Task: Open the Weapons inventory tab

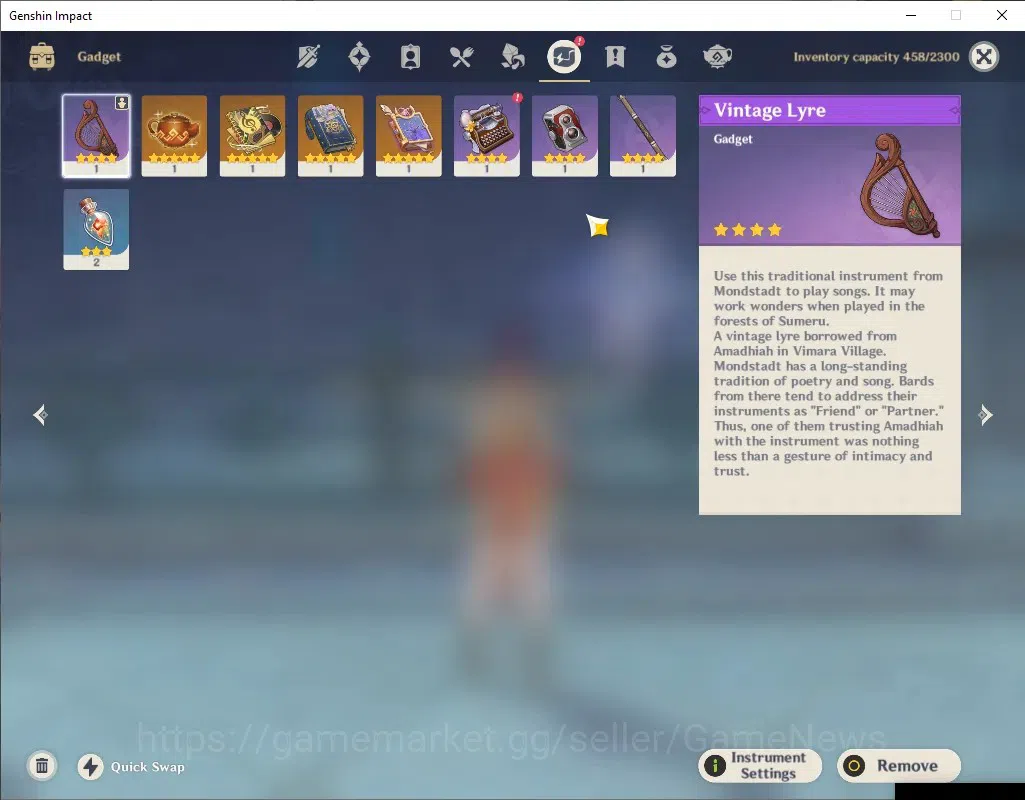Action: [308, 57]
